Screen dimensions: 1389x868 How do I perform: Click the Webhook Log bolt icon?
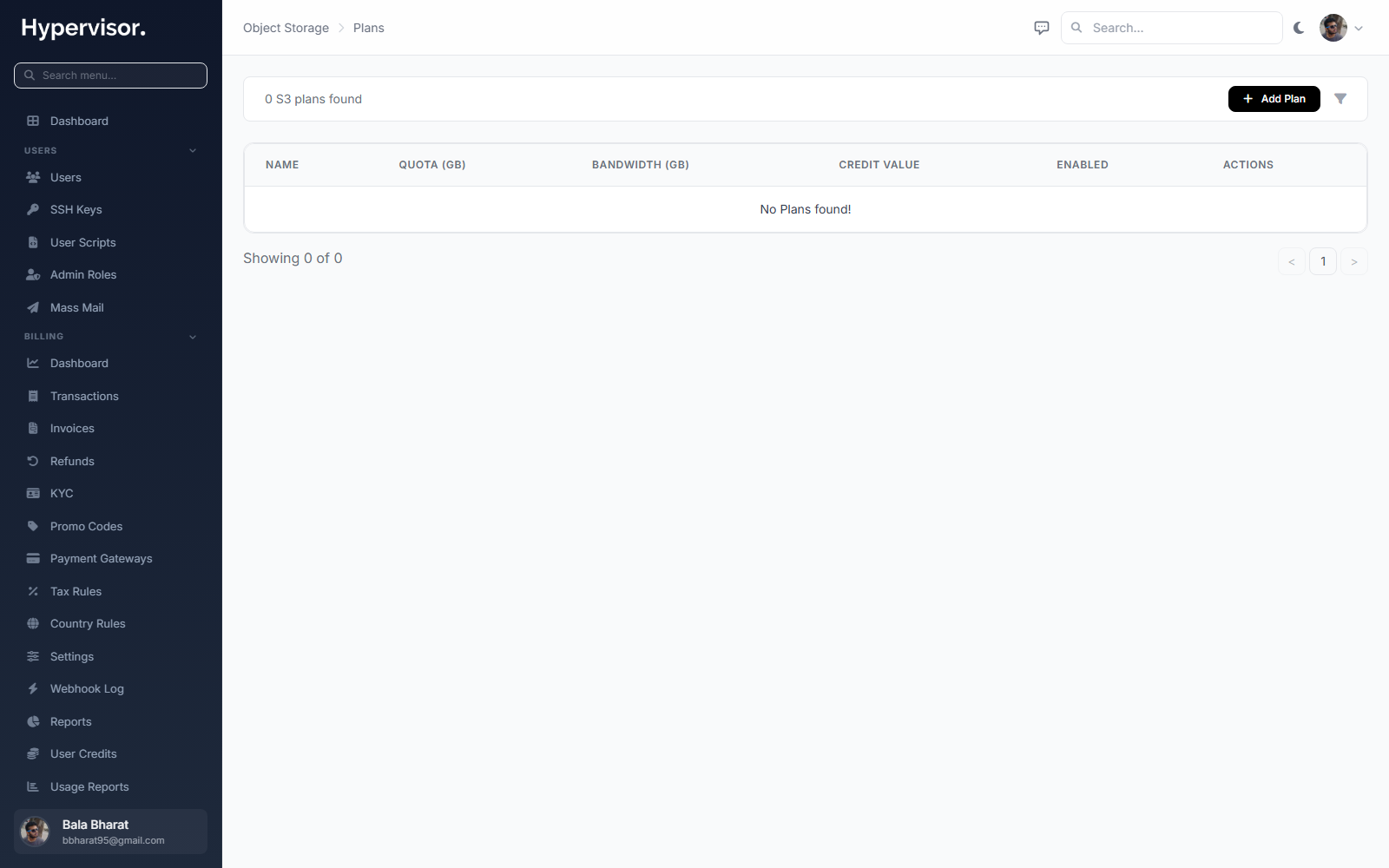pyautogui.click(x=33, y=688)
